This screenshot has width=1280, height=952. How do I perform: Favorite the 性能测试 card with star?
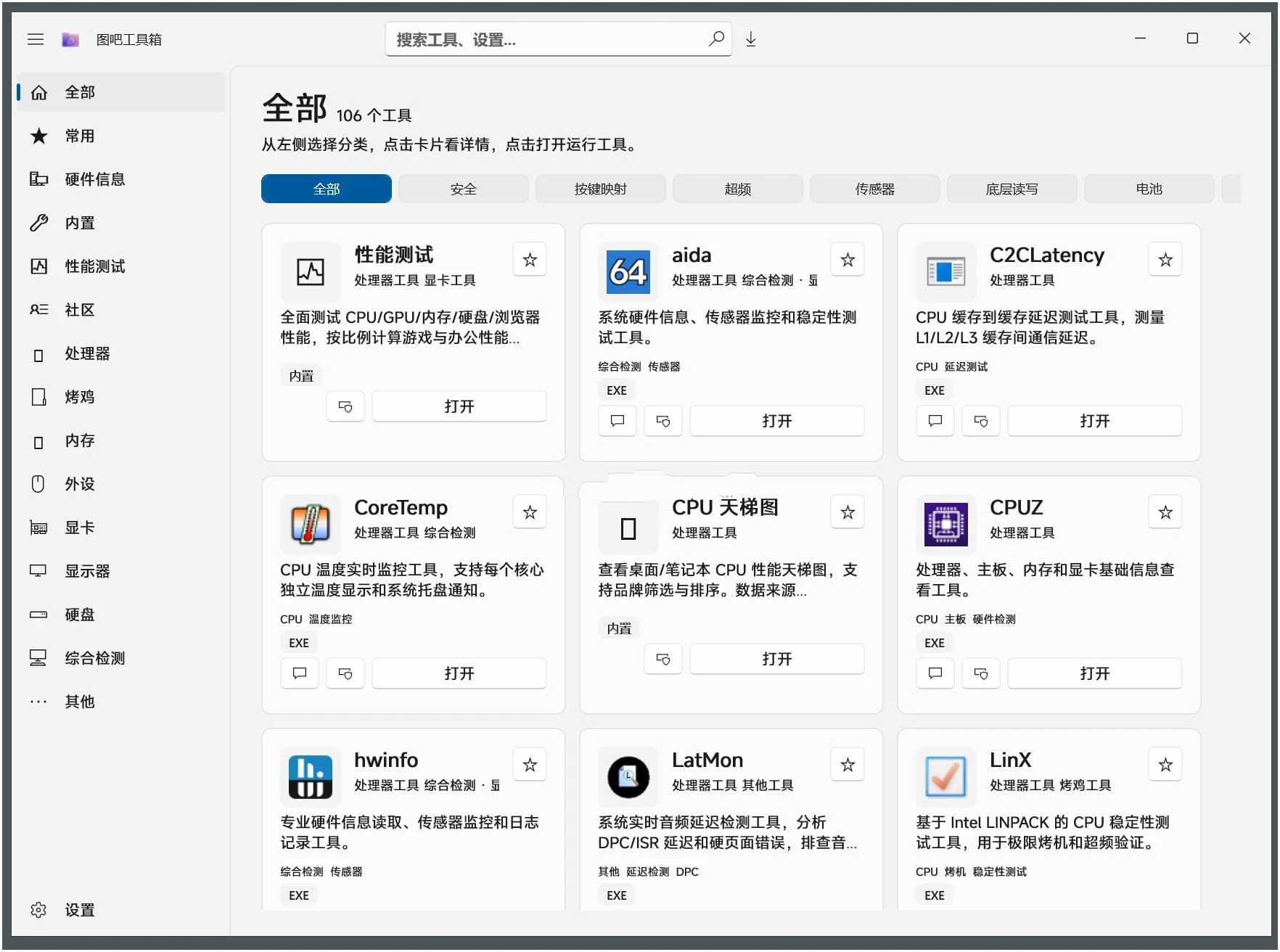tap(530, 260)
